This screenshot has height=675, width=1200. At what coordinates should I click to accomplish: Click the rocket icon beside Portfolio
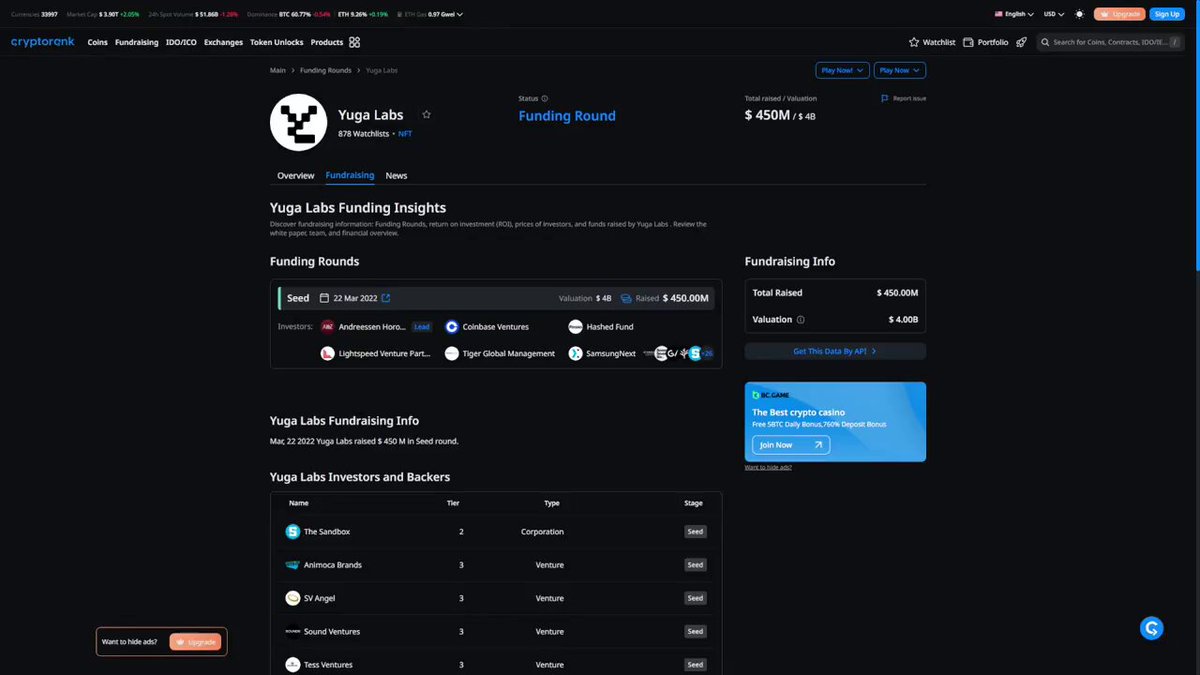[x=1021, y=42]
